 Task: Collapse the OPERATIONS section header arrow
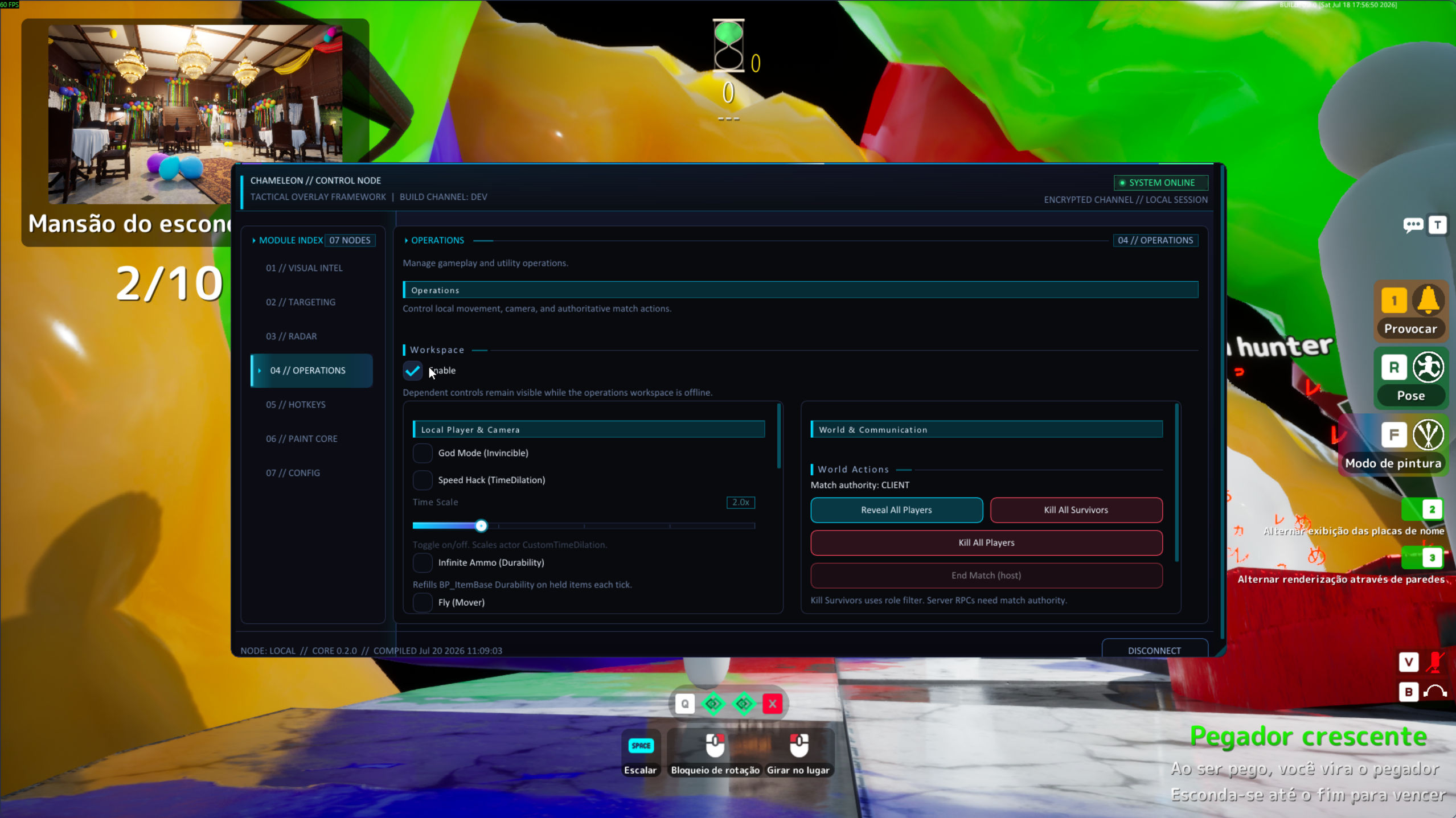(406, 240)
